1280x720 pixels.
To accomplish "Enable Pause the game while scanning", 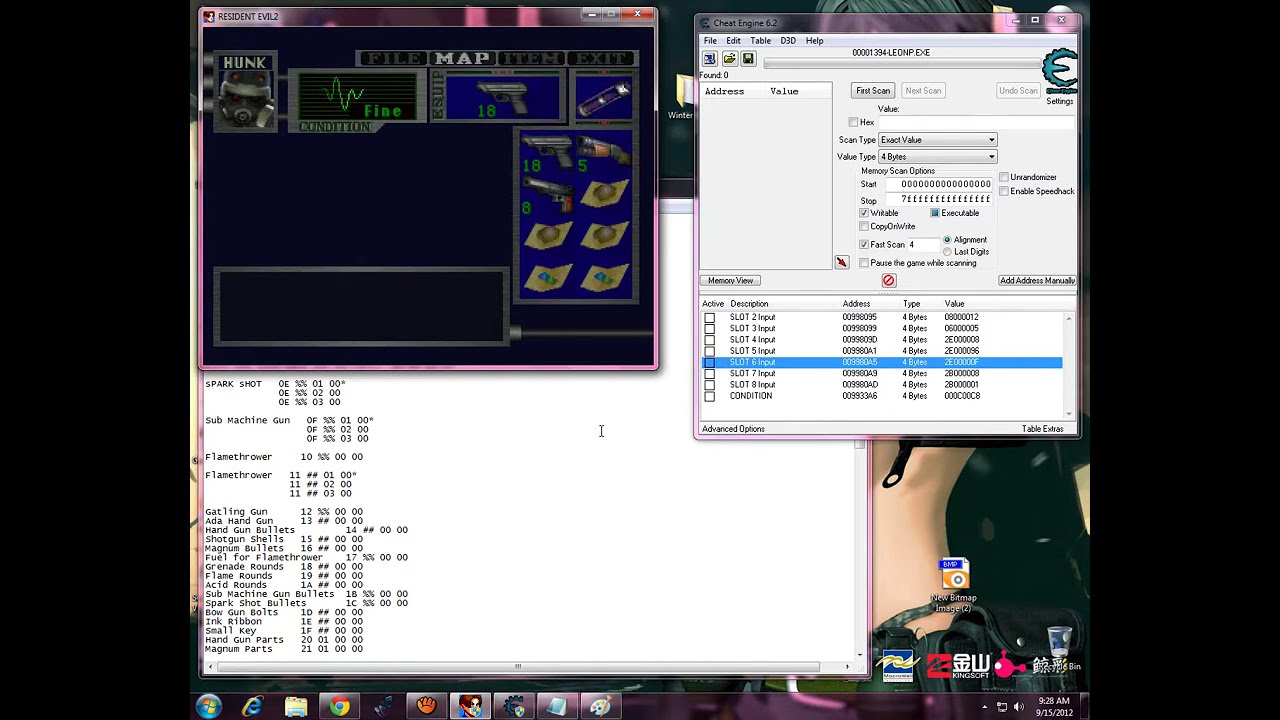I will (864, 263).
